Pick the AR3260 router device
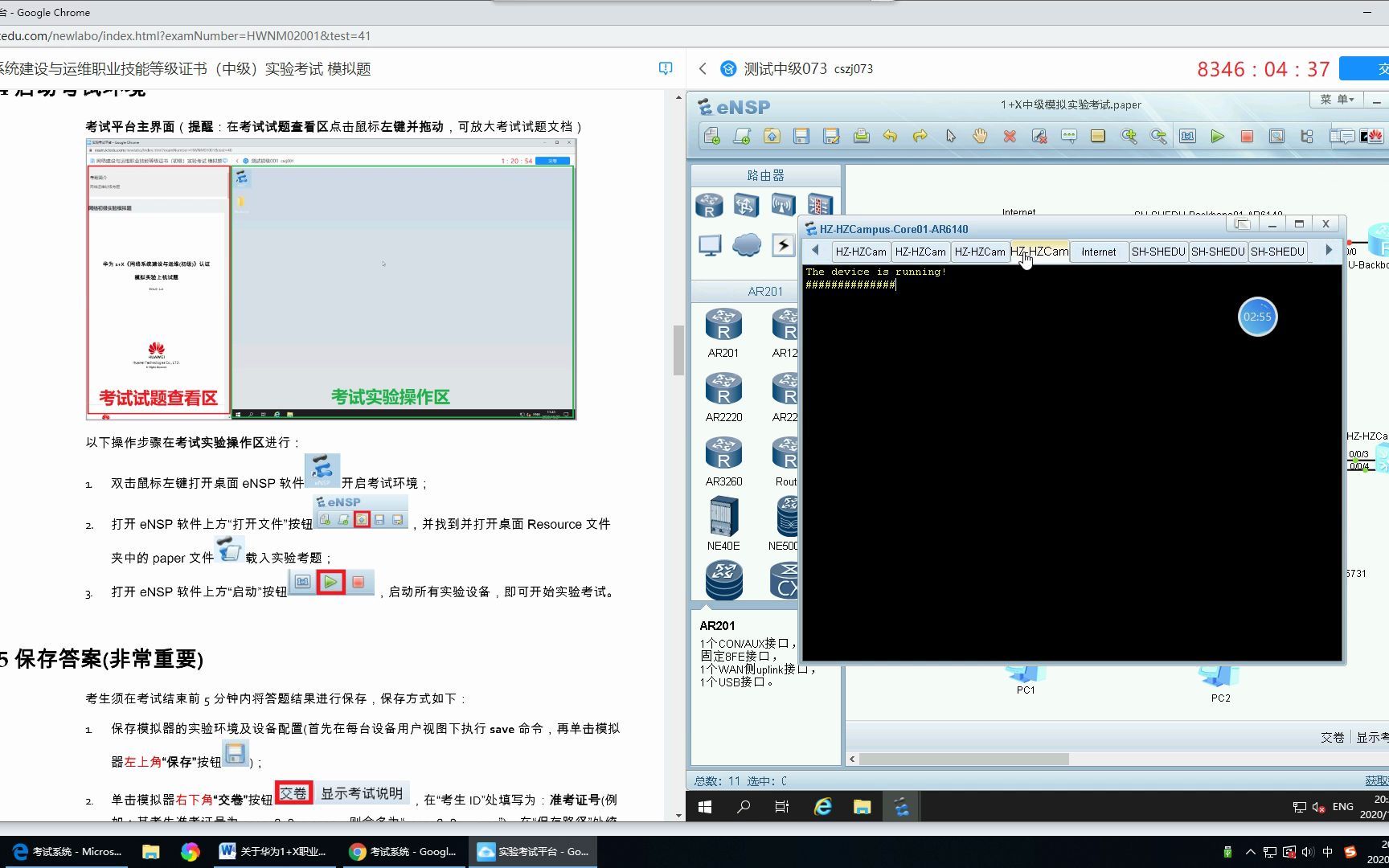Screen dimensions: 1389x868 [x=723, y=461]
